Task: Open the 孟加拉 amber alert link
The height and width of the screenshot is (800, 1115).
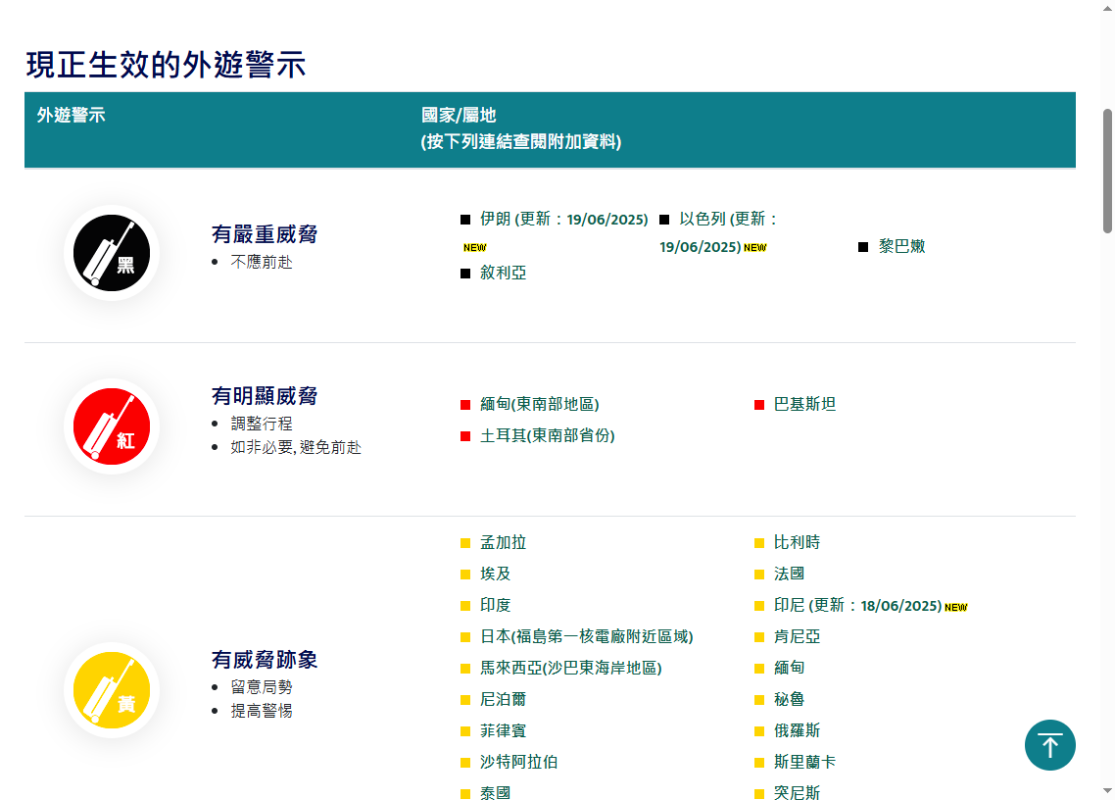Action: click(x=503, y=543)
